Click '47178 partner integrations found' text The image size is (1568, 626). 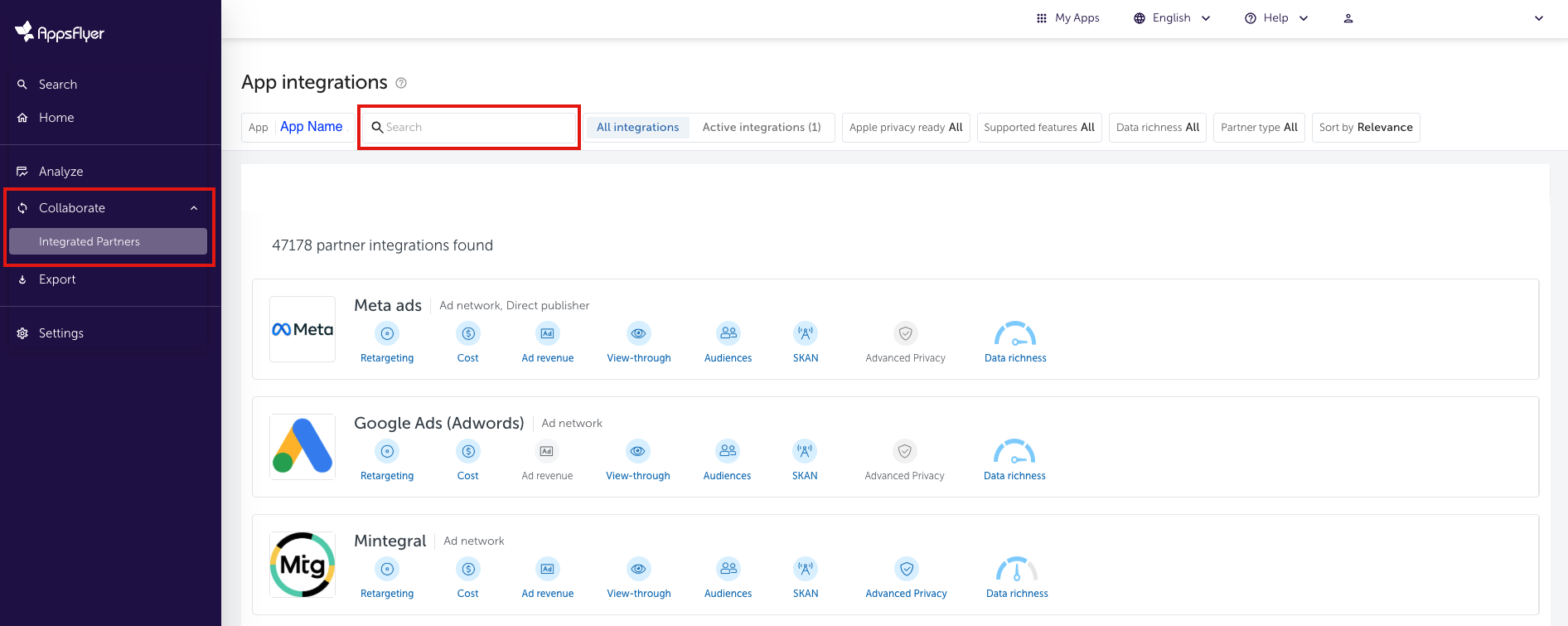tap(383, 245)
